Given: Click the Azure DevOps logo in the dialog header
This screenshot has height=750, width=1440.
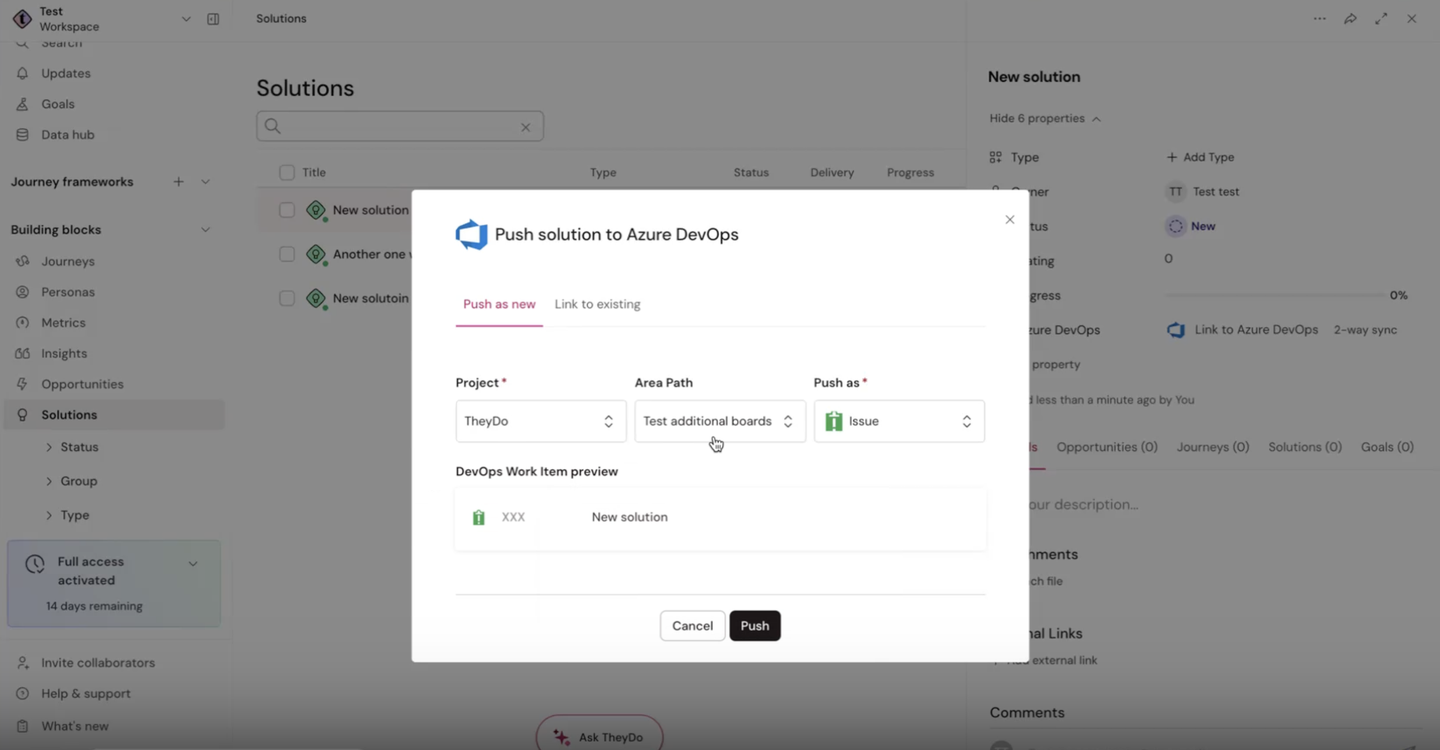Looking at the screenshot, I should (x=471, y=234).
